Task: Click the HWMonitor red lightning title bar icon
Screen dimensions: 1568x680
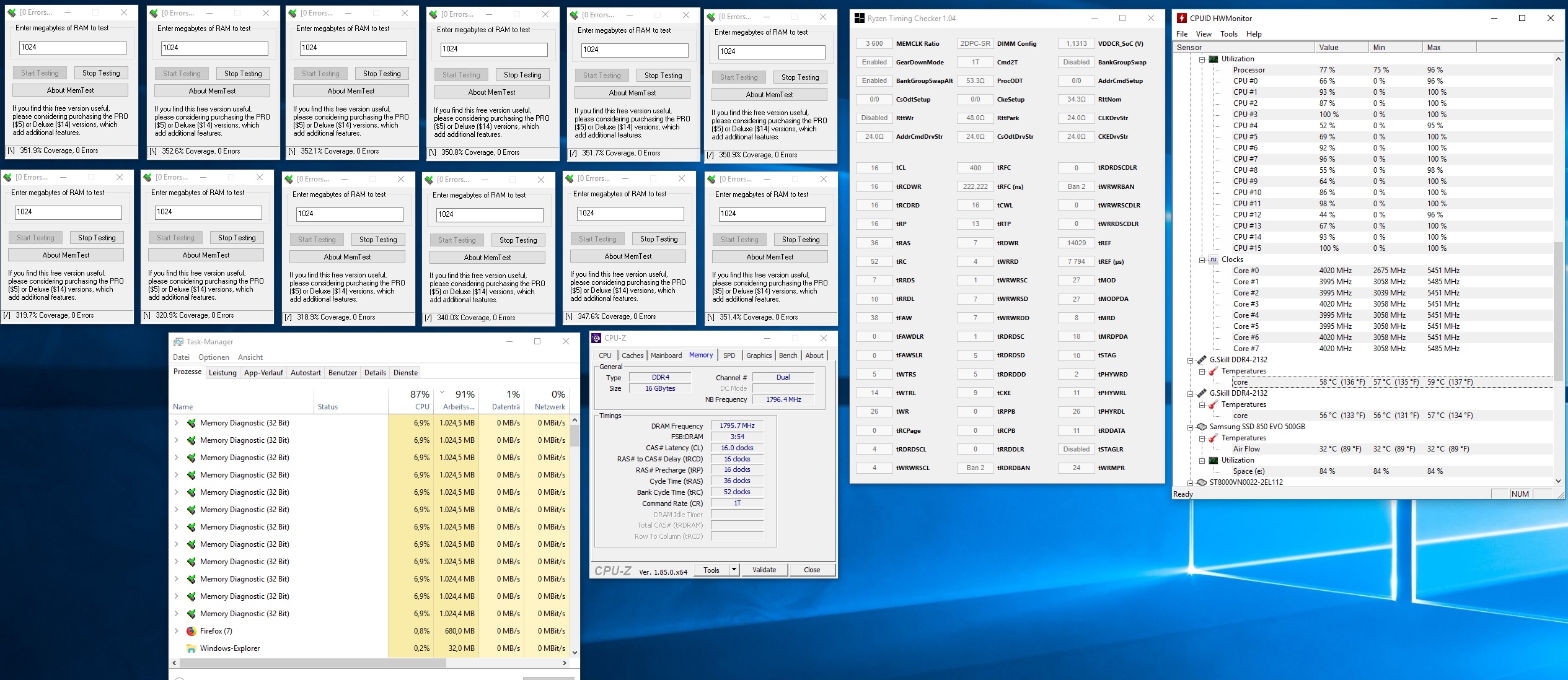Action: [x=1182, y=18]
